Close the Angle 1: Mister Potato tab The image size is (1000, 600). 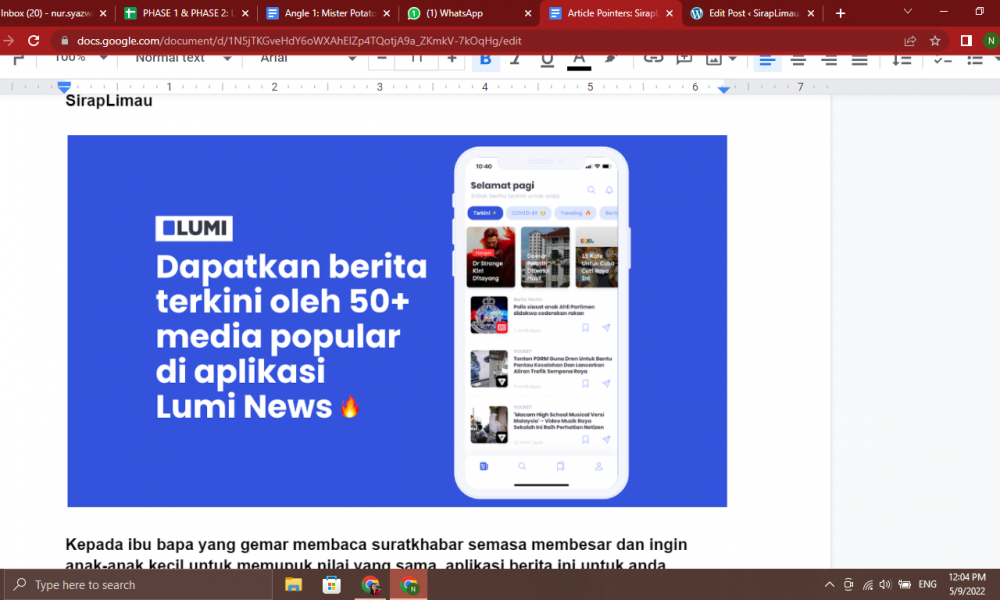point(386,13)
